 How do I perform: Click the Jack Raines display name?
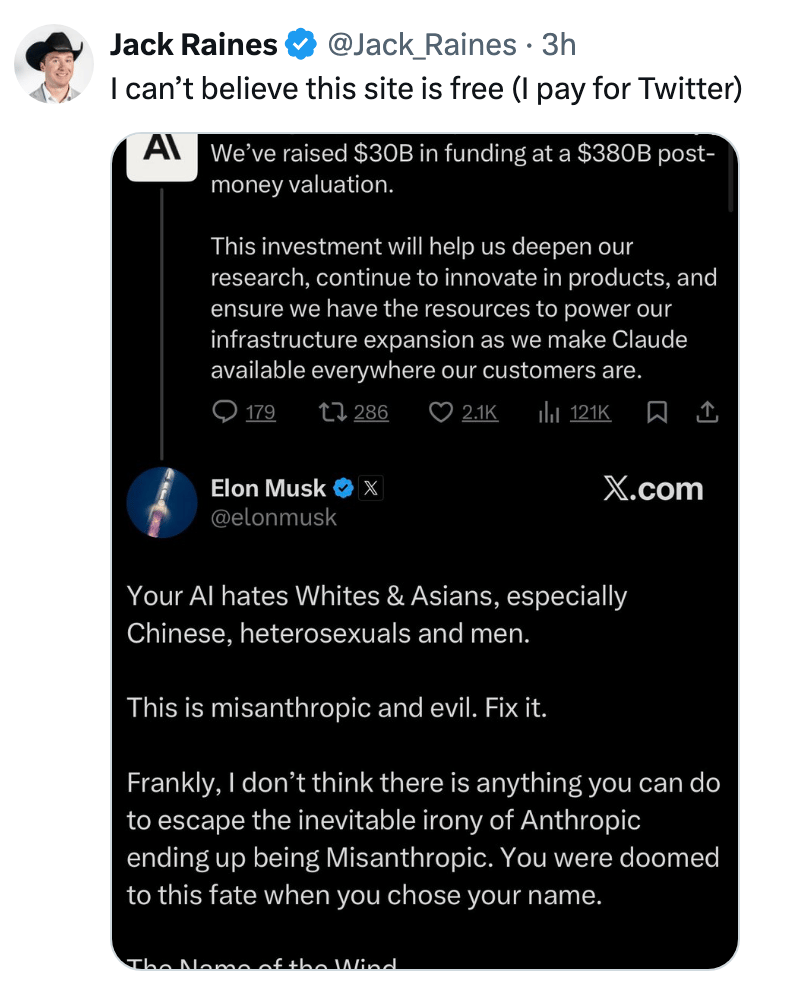coord(193,45)
